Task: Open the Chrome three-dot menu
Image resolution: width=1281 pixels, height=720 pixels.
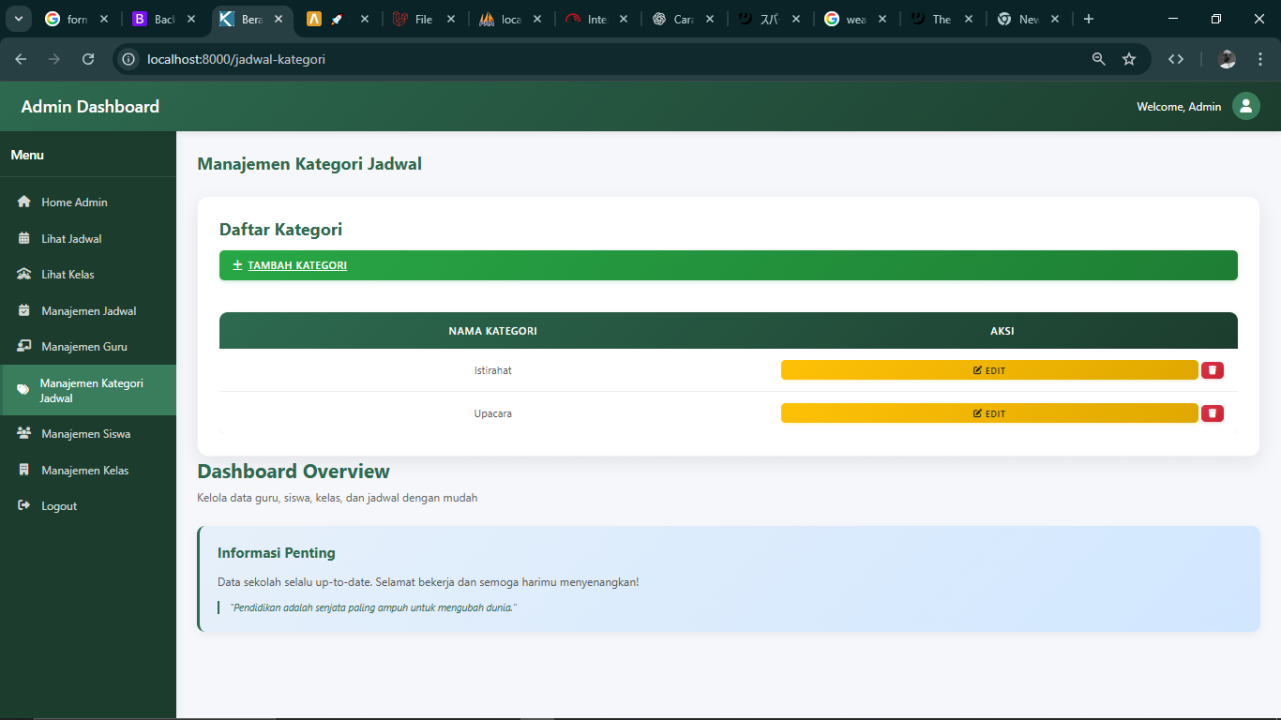Action: tap(1261, 59)
